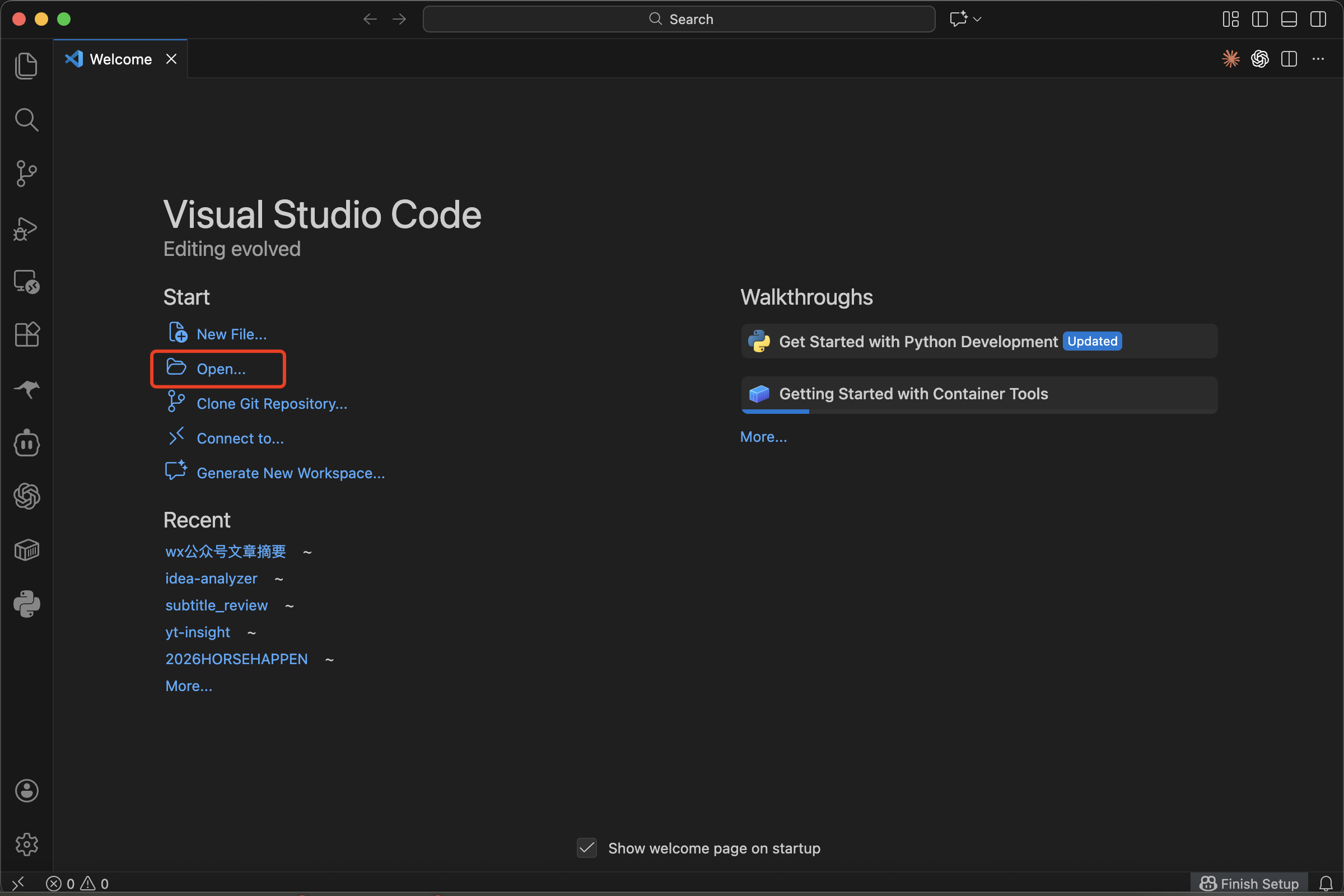Open recent folder wx公众号文章摘要
The image size is (1344, 896).
[x=225, y=552]
